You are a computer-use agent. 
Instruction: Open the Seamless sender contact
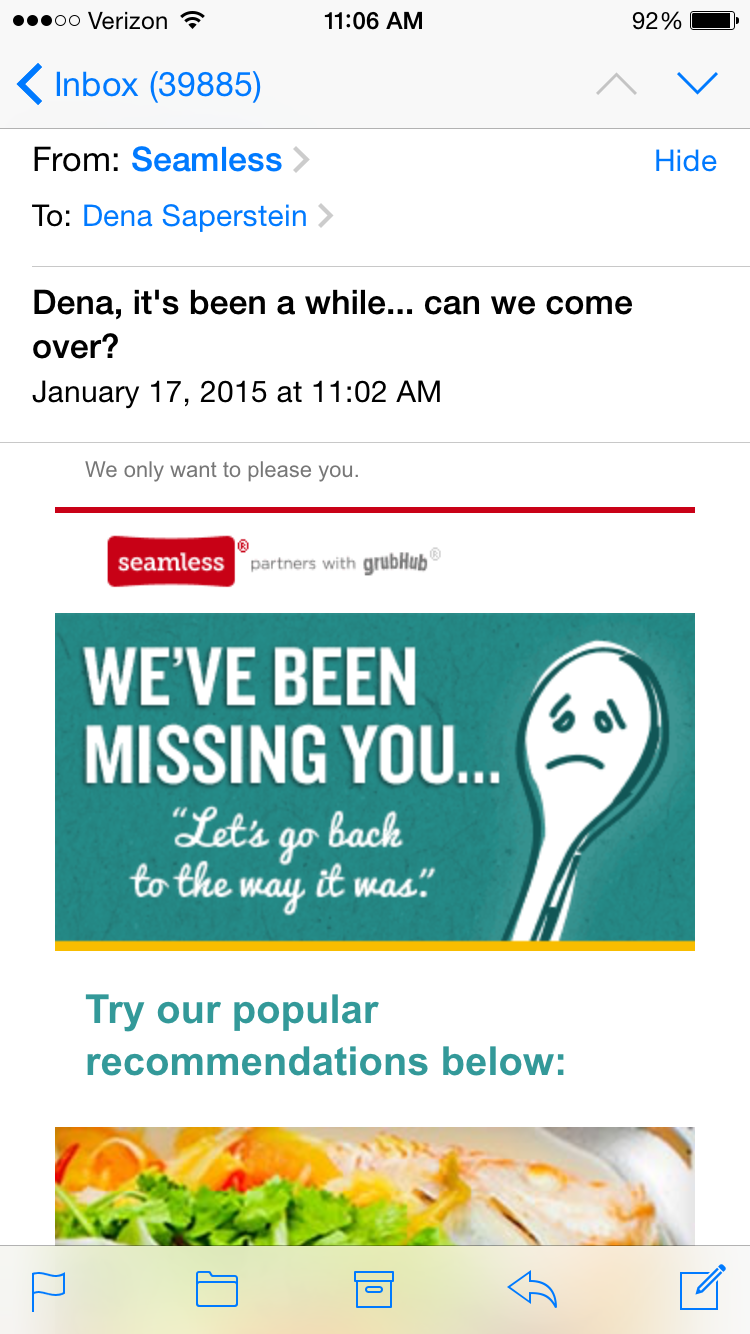[x=207, y=160]
